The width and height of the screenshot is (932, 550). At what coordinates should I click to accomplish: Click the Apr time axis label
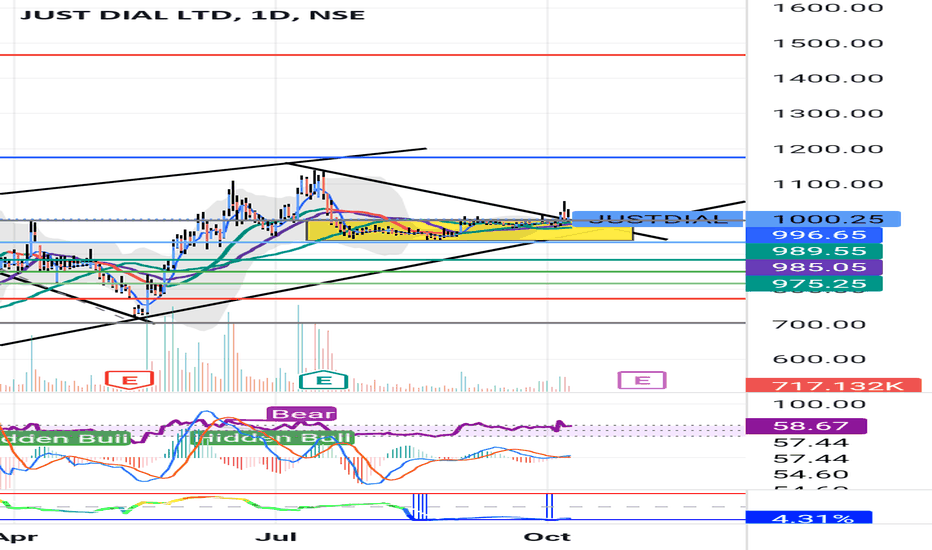click(18, 537)
